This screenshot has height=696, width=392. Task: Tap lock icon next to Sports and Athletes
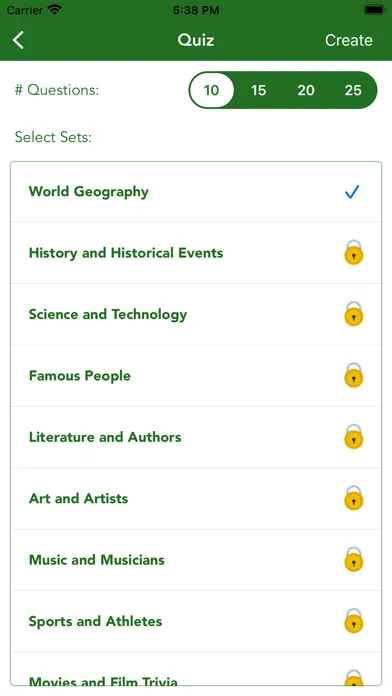coord(354,621)
